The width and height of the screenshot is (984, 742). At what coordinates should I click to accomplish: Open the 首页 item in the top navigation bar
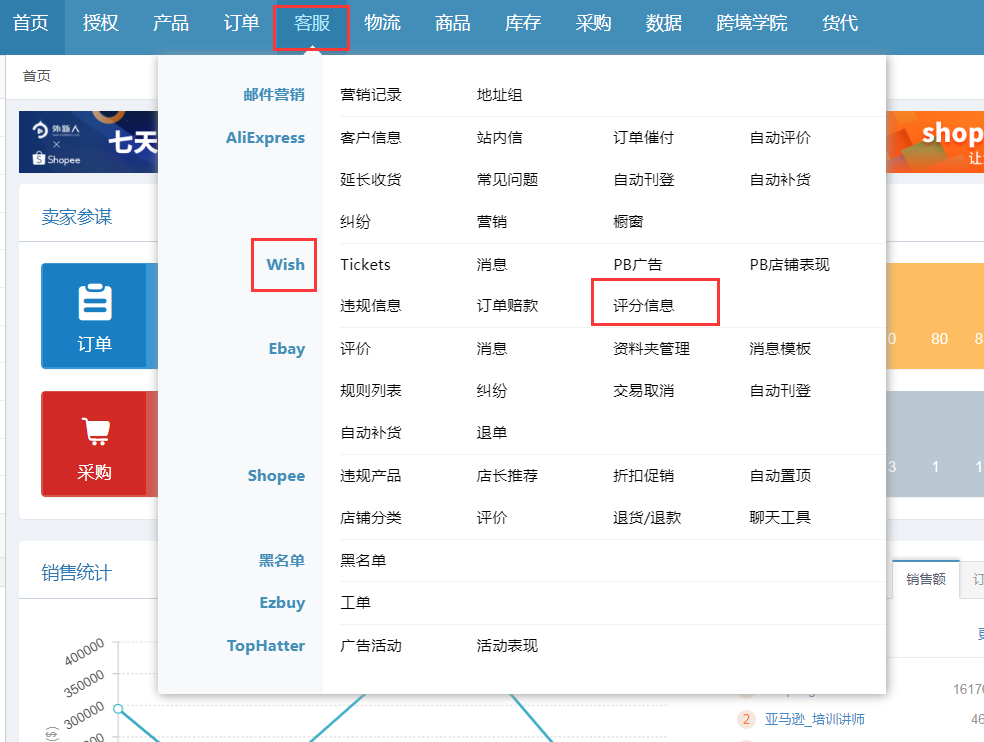click(31, 23)
